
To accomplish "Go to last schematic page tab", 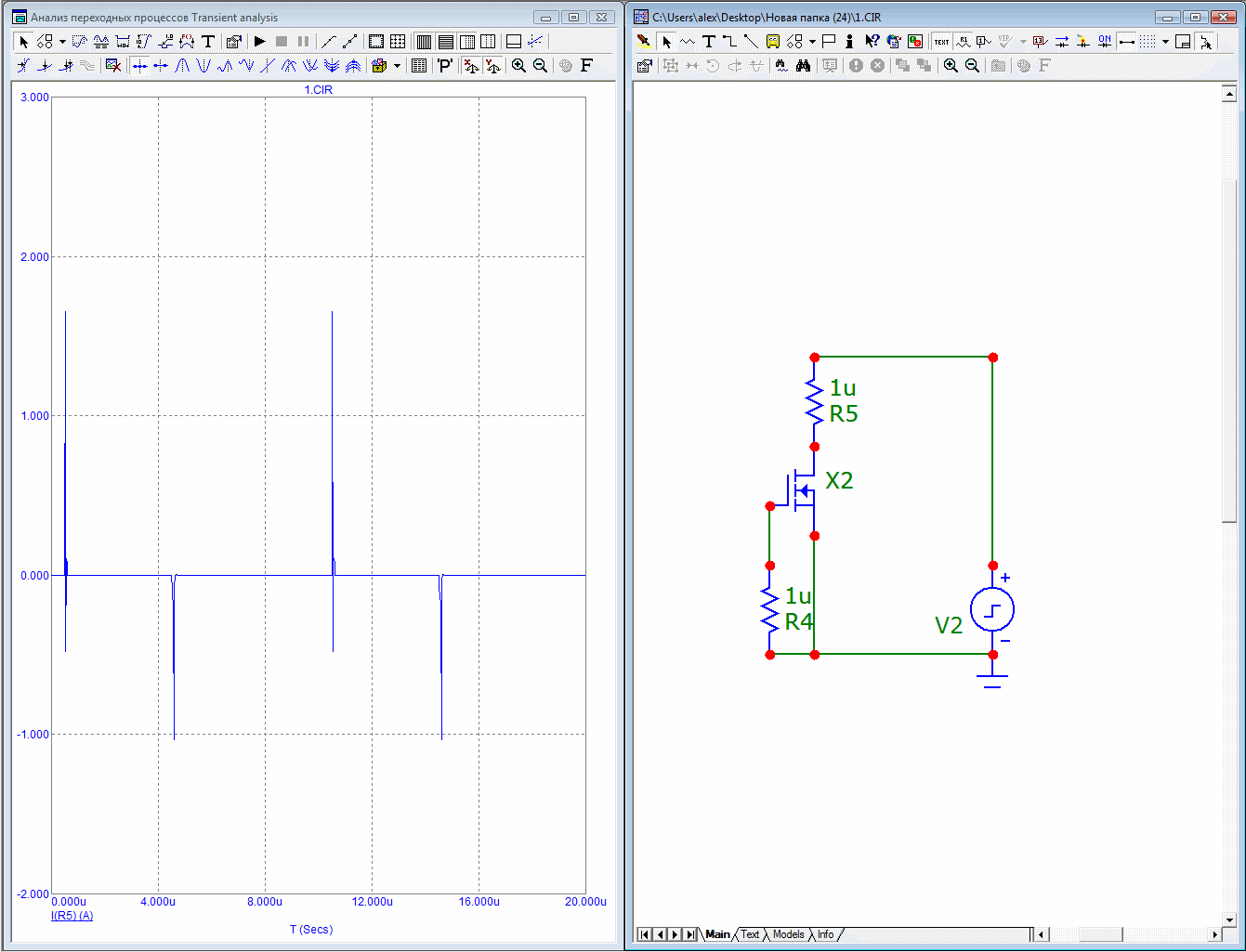I will click(x=690, y=934).
